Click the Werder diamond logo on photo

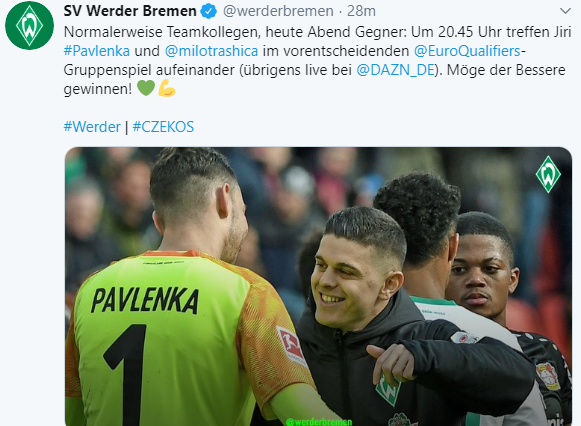[x=548, y=174]
